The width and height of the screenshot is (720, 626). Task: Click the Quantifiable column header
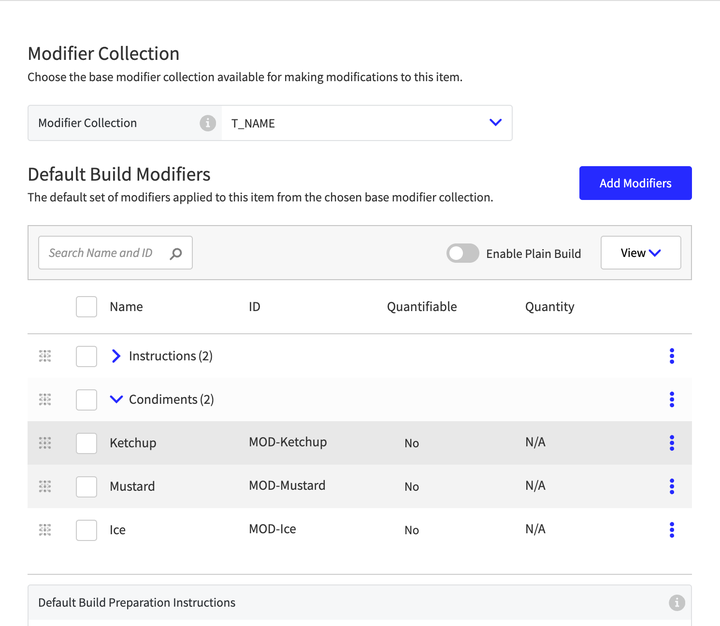[x=422, y=307]
